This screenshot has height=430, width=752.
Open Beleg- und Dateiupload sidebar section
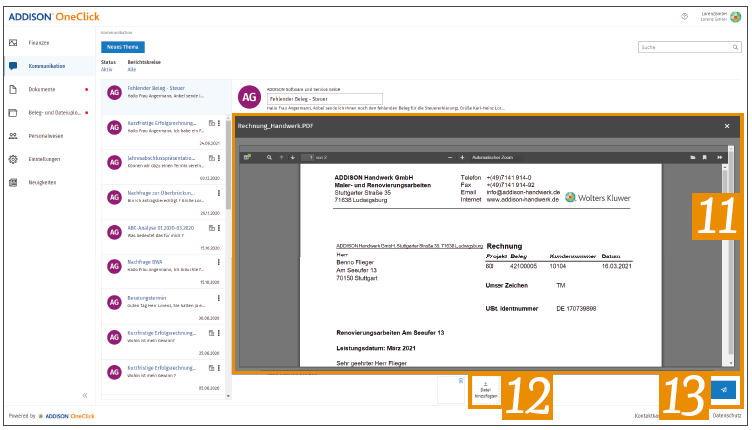(x=54, y=113)
